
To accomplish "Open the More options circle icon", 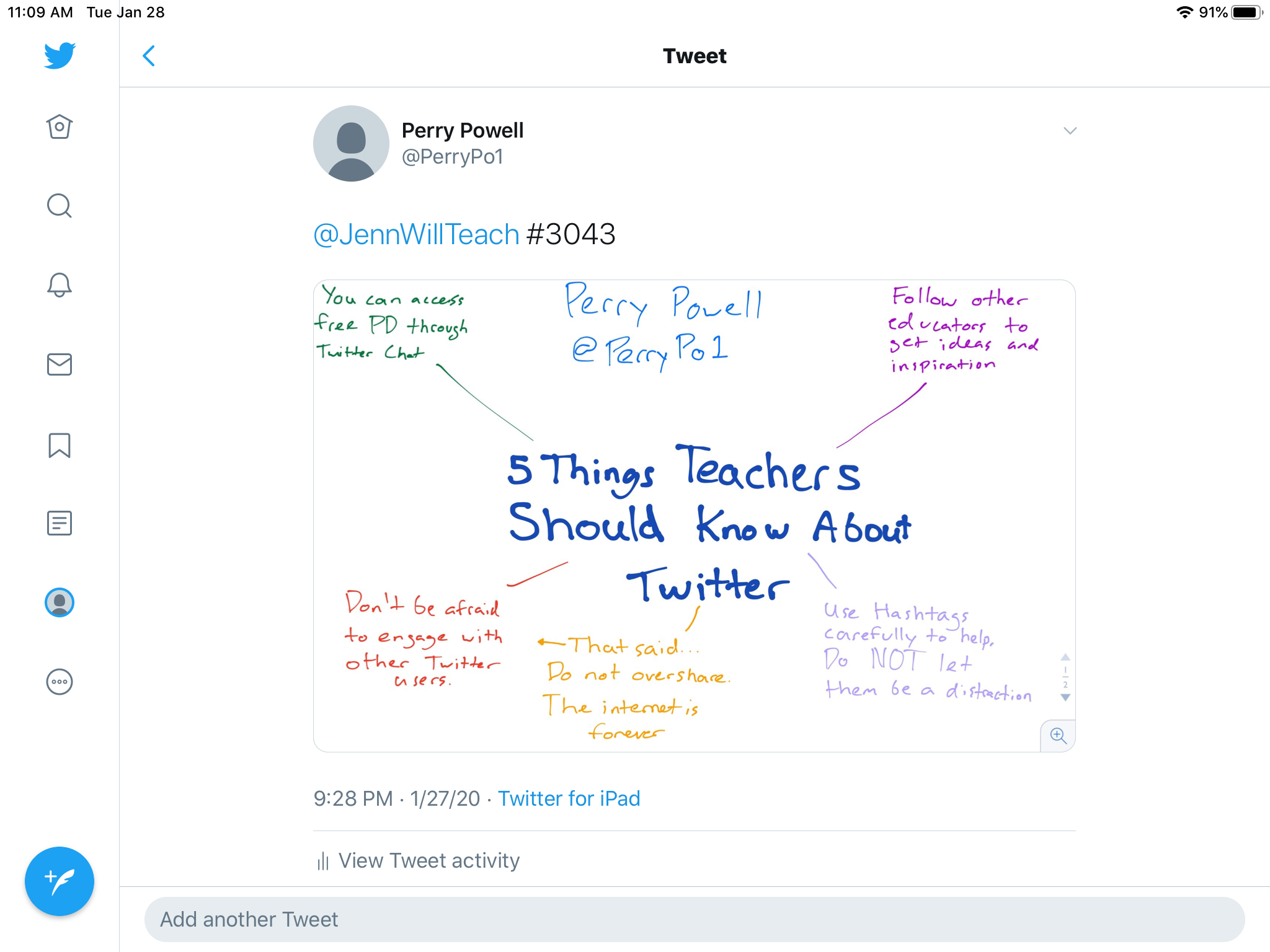I will (x=60, y=682).
